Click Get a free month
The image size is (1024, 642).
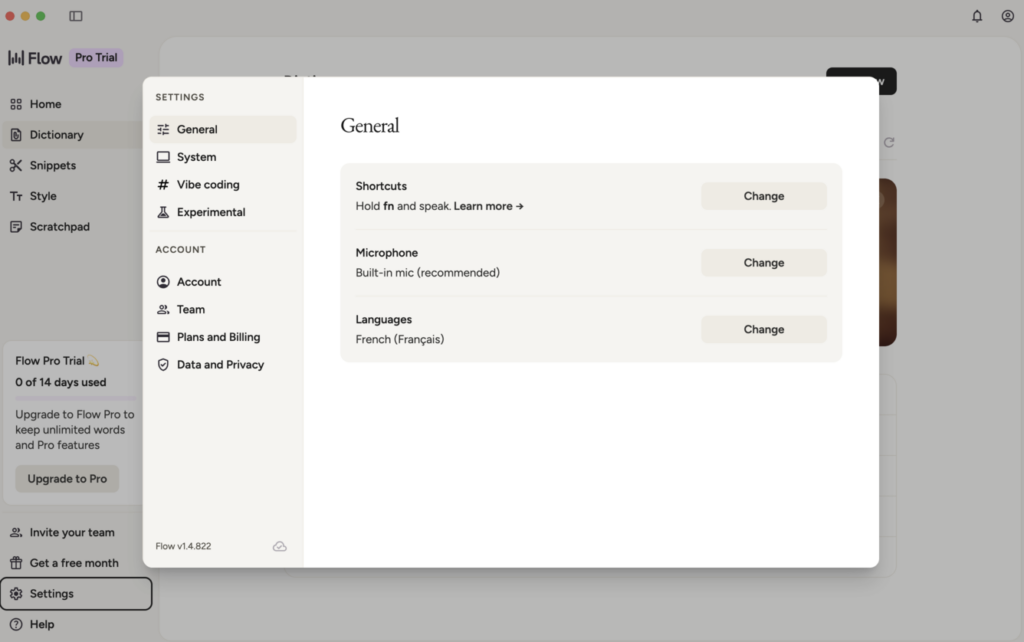click(62, 563)
